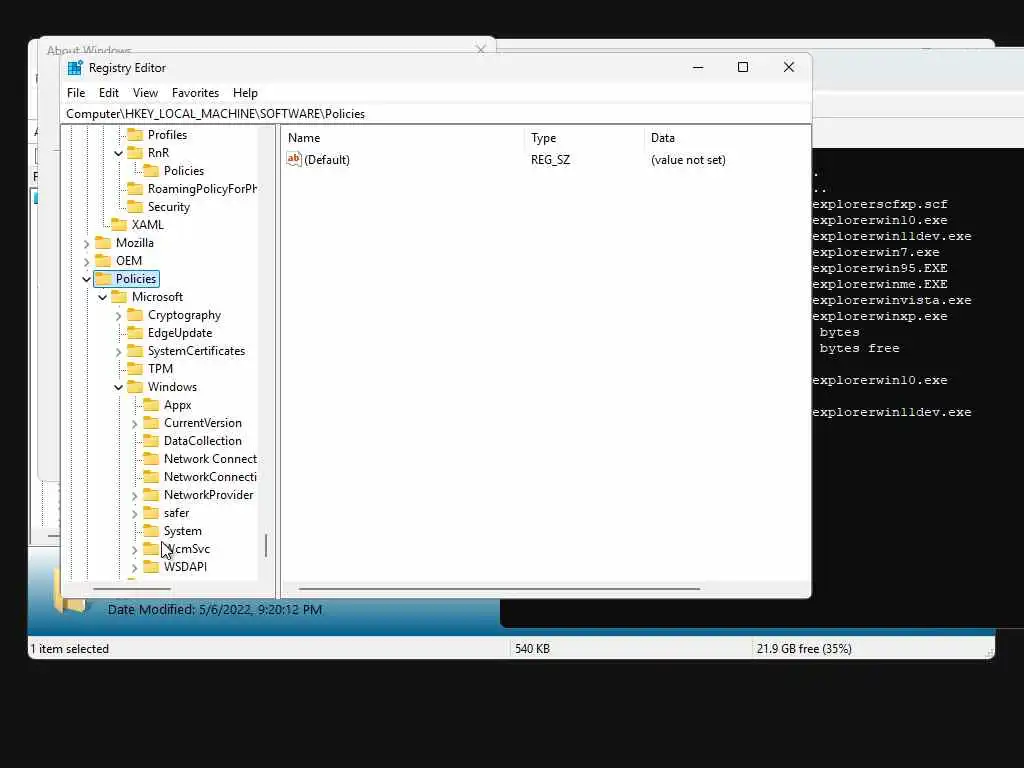Select the Appx folder icon
The width and height of the screenshot is (1024, 768).
pos(151,405)
